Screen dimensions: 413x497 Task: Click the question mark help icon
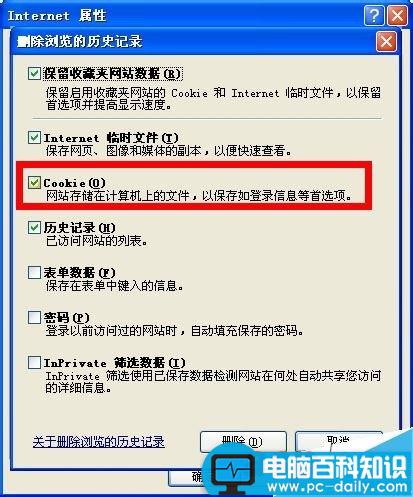[374, 15]
